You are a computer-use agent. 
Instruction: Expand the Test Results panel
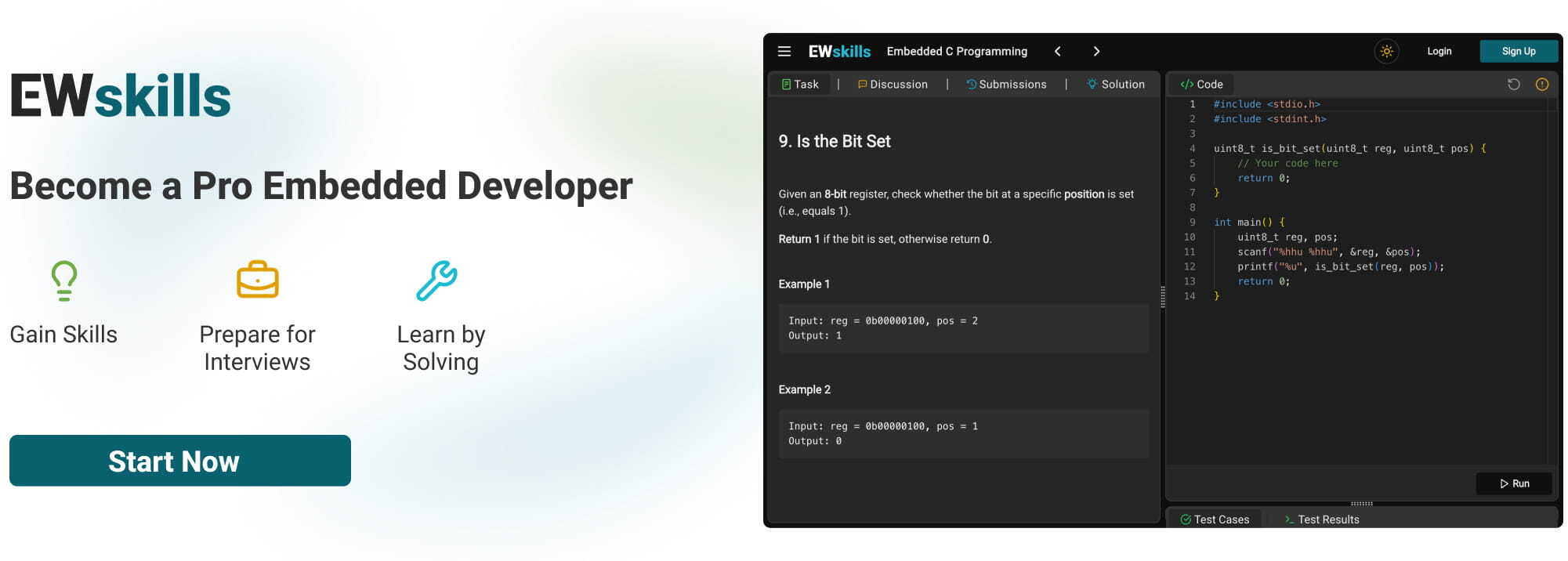point(1321,519)
